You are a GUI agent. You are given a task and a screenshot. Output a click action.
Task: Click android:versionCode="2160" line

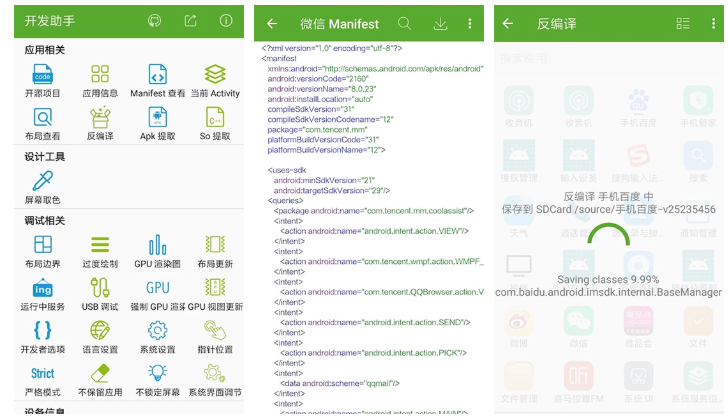coord(318,79)
